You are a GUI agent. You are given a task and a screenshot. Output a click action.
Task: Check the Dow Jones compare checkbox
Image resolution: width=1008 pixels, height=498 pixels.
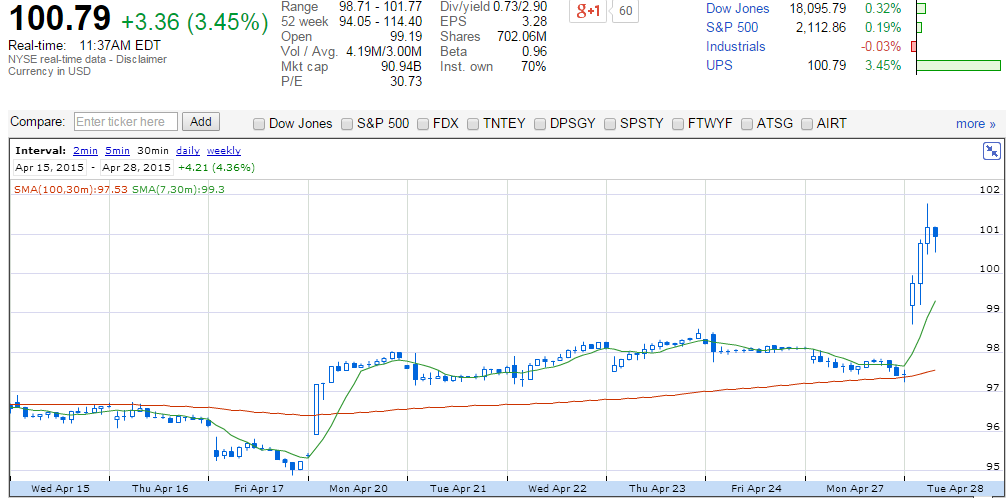[x=259, y=124]
